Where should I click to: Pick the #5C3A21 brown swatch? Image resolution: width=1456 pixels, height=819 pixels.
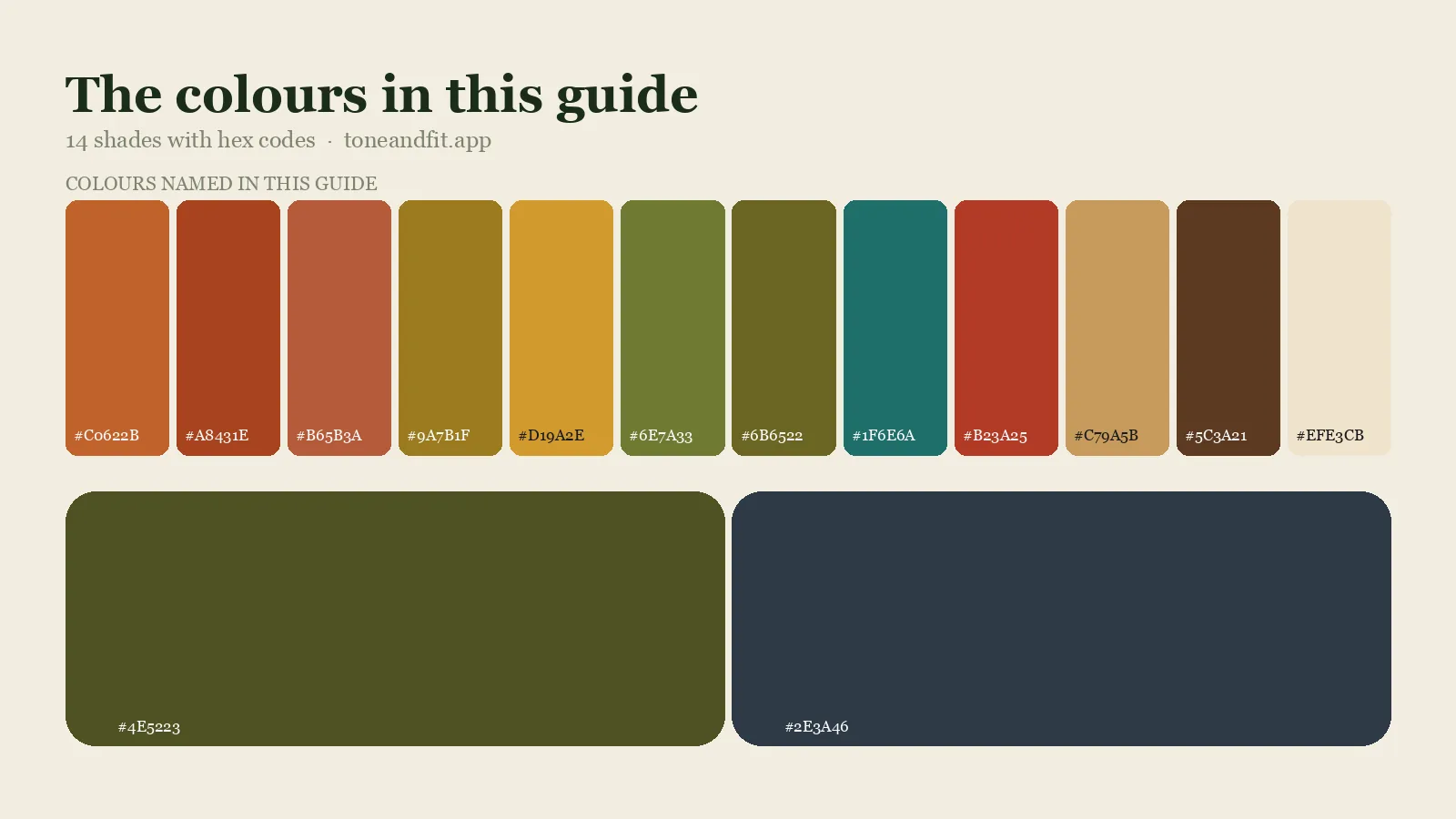tap(1228, 328)
